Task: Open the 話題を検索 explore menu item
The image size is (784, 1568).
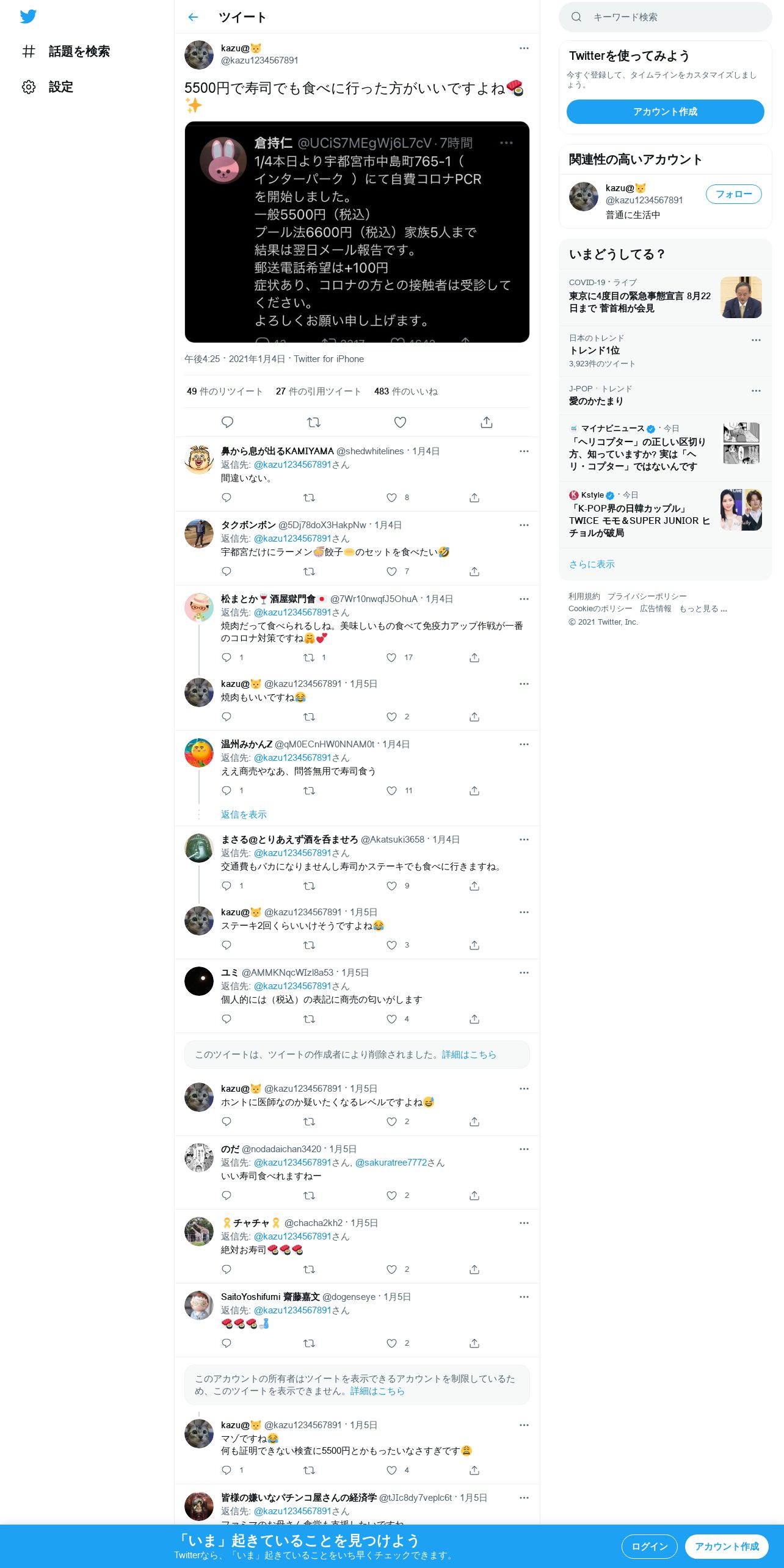Action: pos(66,51)
